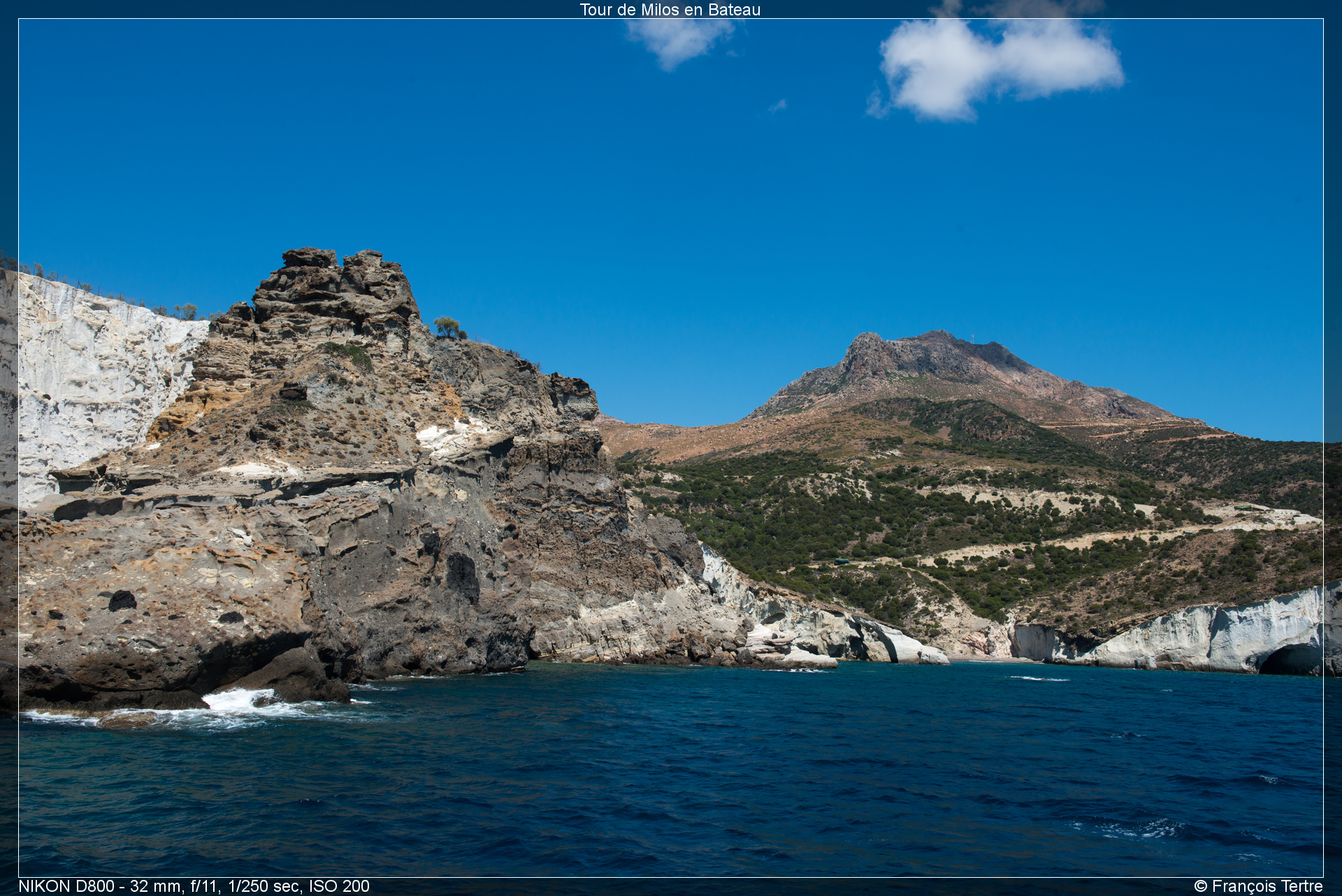Click the title 'Tour de Milos en Bateau'
Viewport: 1342px width, 896px height.
(x=670, y=10)
